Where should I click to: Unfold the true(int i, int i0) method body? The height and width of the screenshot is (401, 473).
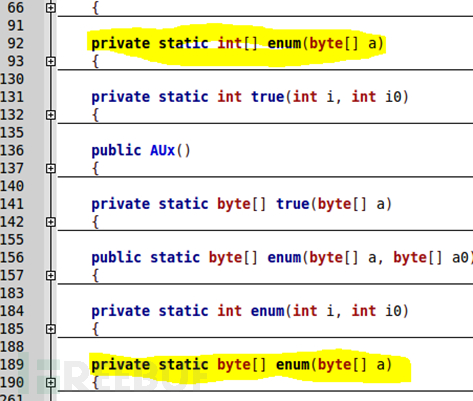[51, 115]
